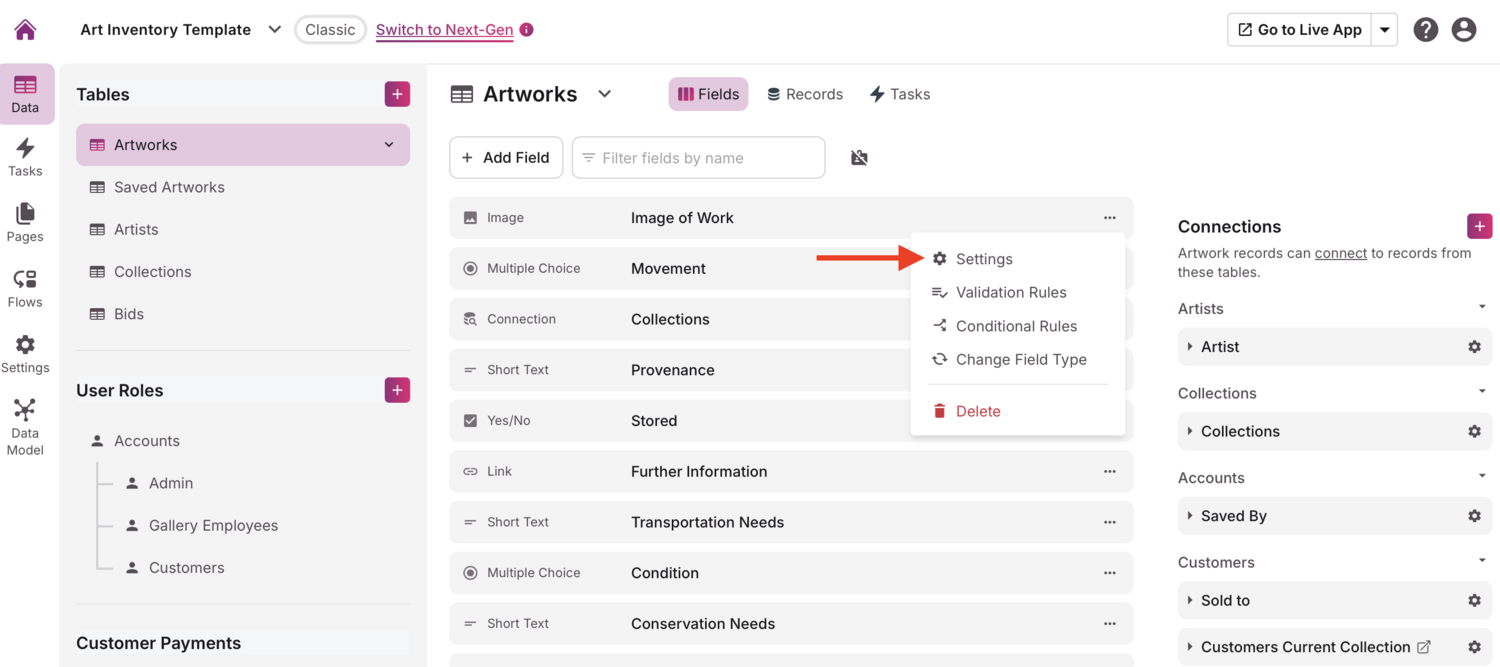Click the Switch to Next-Gen link

coord(444,30)
